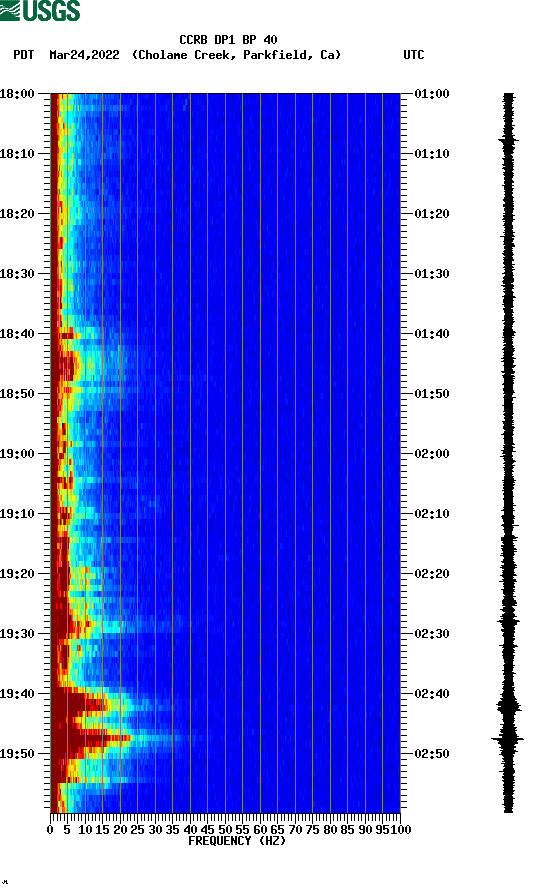Click the 19:20 PDT time label
The image size is (552, 893).
pyautogui.click(x=17, y=574)
